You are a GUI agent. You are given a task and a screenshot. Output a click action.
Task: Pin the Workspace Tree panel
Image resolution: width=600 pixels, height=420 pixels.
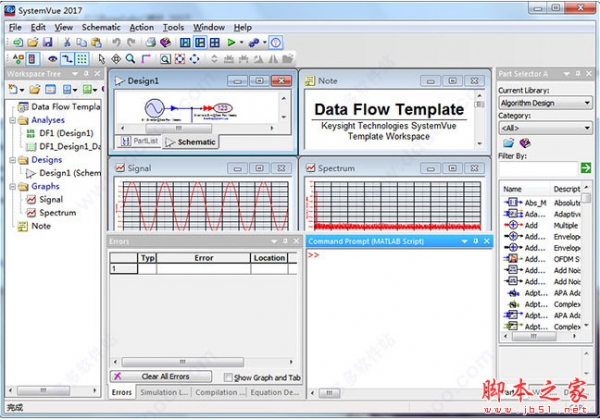pyautogui.click(x=86, y=73)
